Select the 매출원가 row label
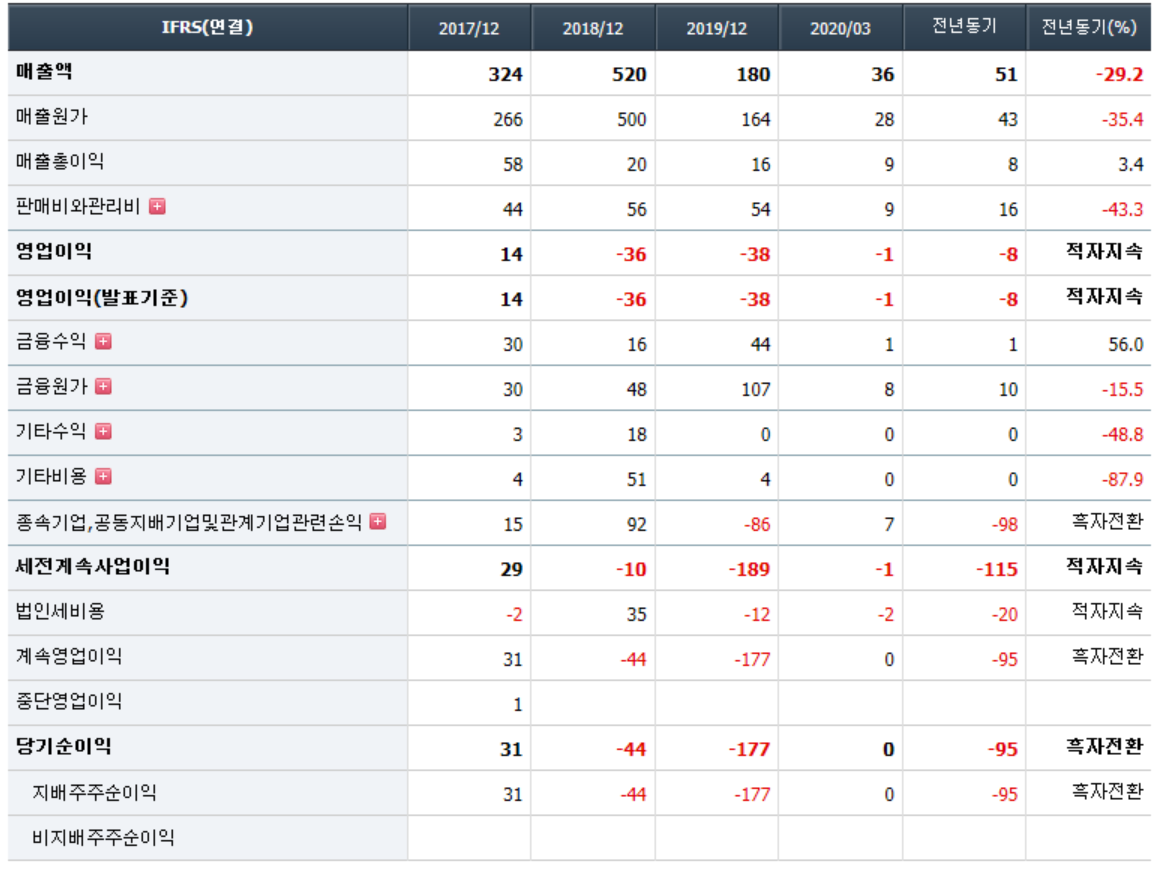The image size is (1168, 876). pyautogui.click(x=51, y=116)
